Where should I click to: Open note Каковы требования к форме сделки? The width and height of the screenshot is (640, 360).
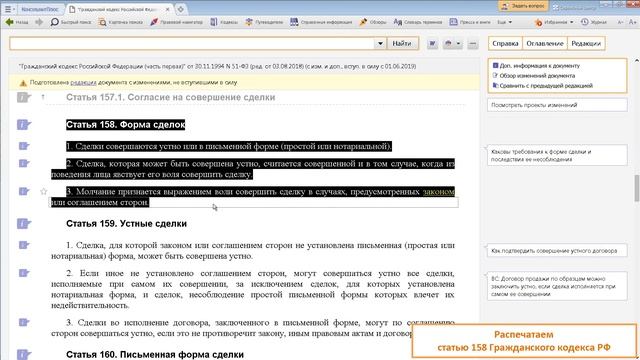pyautogui.click(x=557, y=155)
